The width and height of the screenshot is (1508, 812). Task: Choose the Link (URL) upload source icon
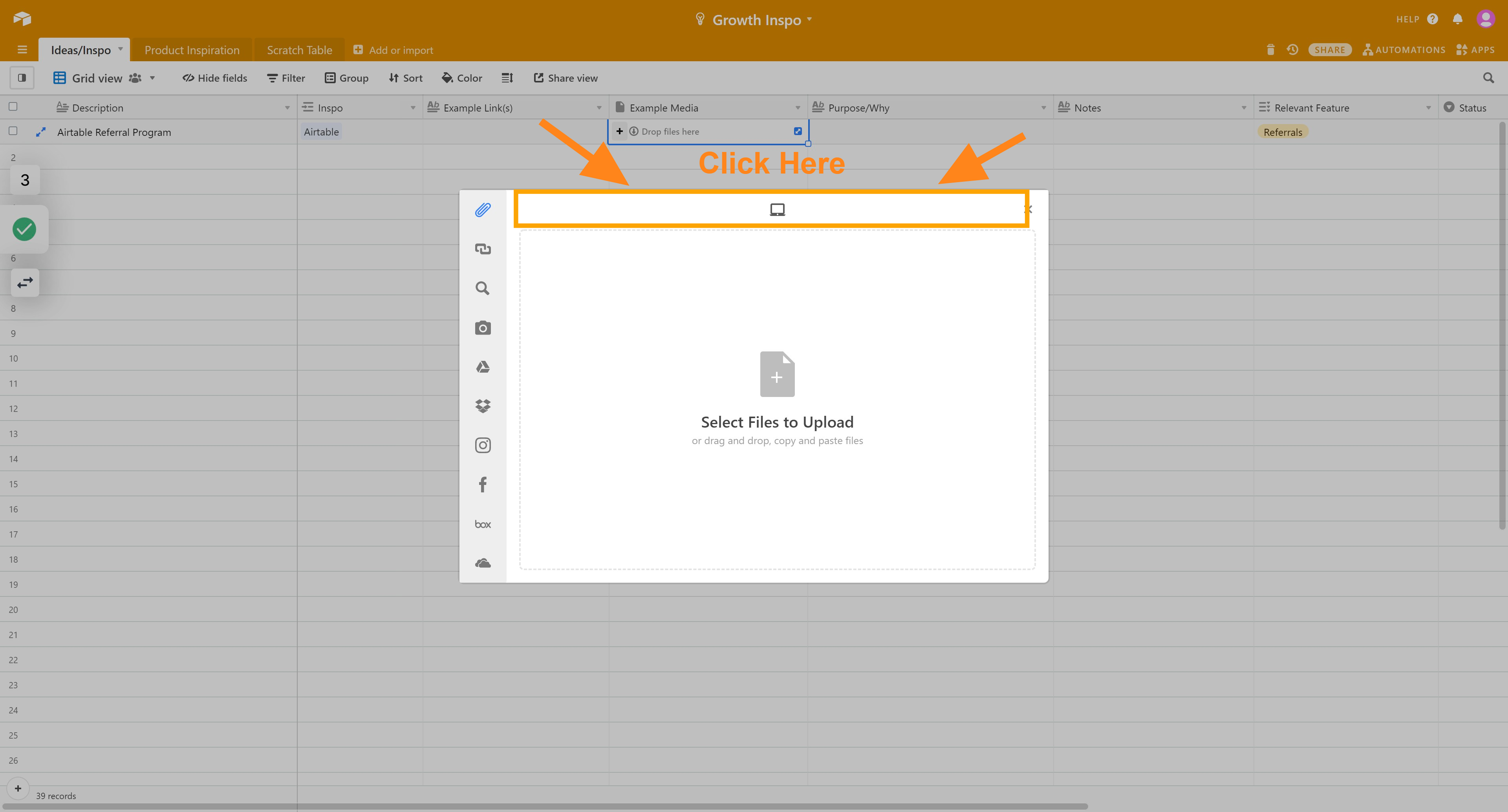pyautogui.click(x=482, y=249)
